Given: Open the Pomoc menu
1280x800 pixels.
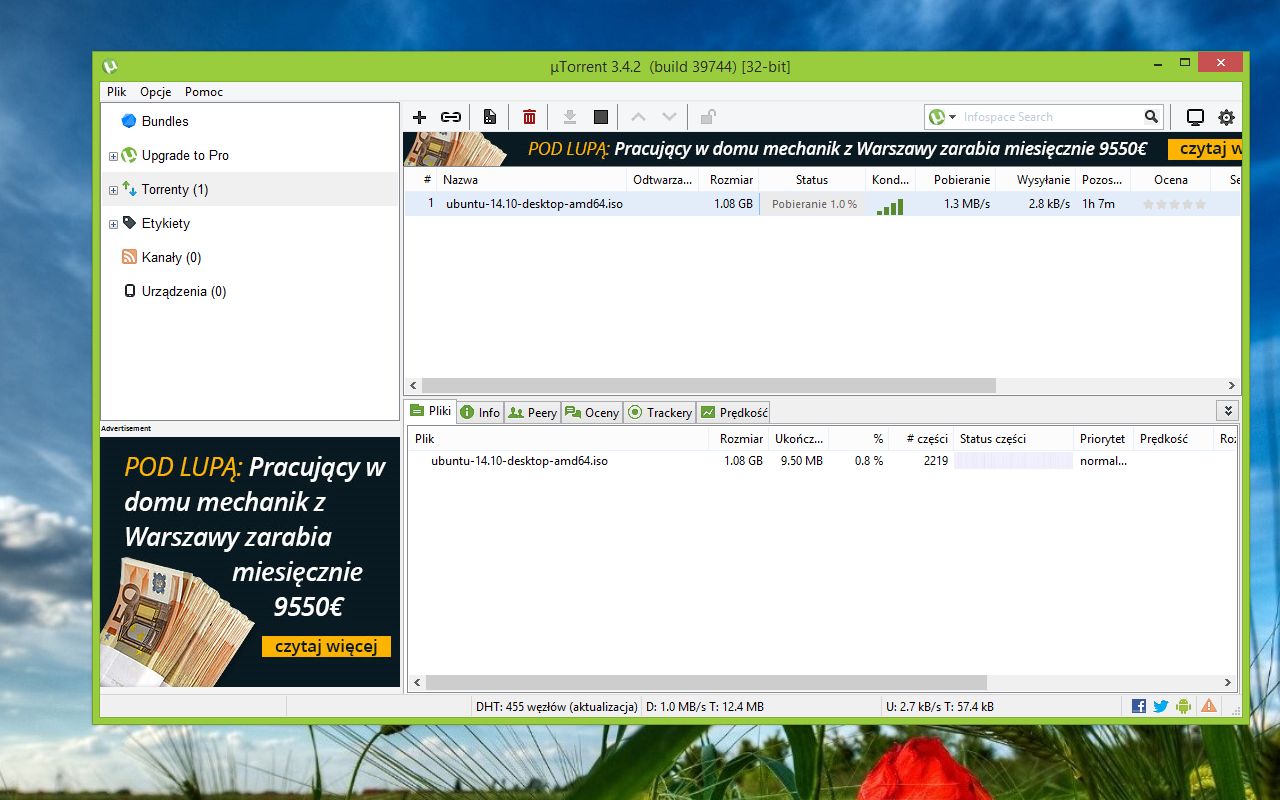Looking at the screenshot, I should click(204, 91).
